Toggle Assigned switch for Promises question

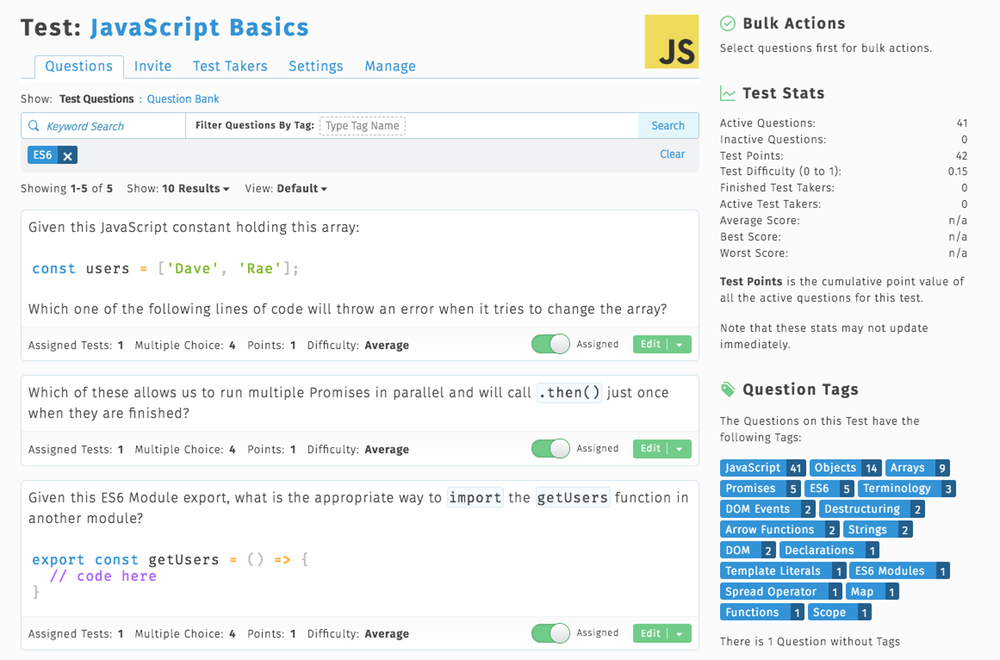[x=550, y=448]
